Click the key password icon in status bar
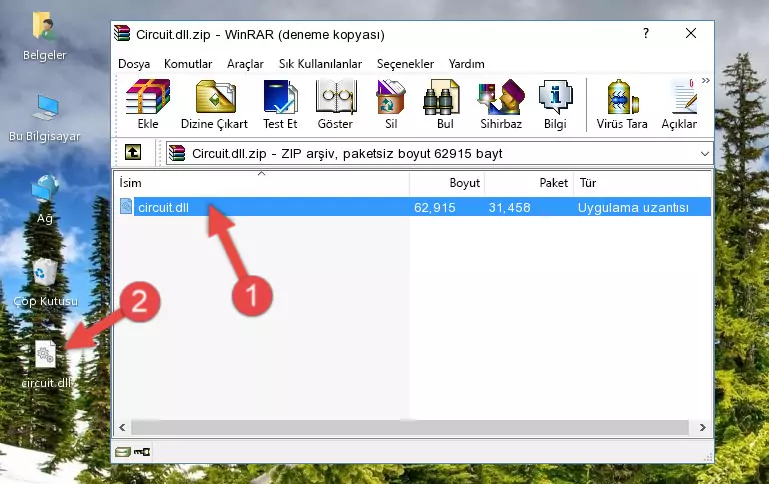769x484 pixels. pyautogui.click(x=142, y=451)
